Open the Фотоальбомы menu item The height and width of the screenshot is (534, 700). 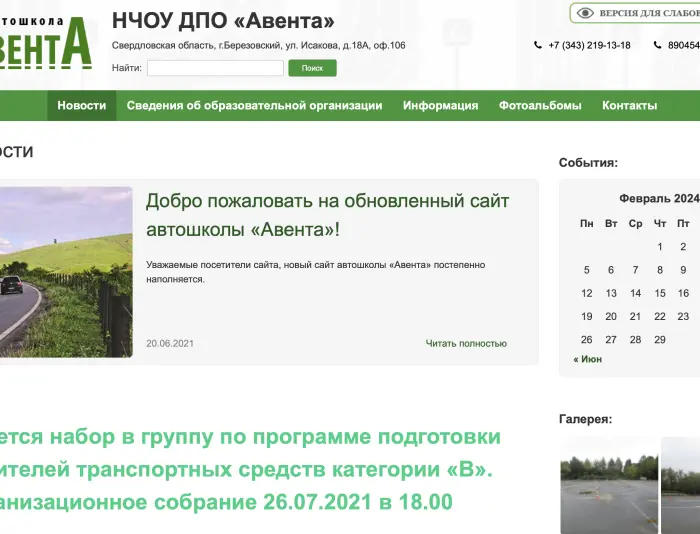pos(540,105)
